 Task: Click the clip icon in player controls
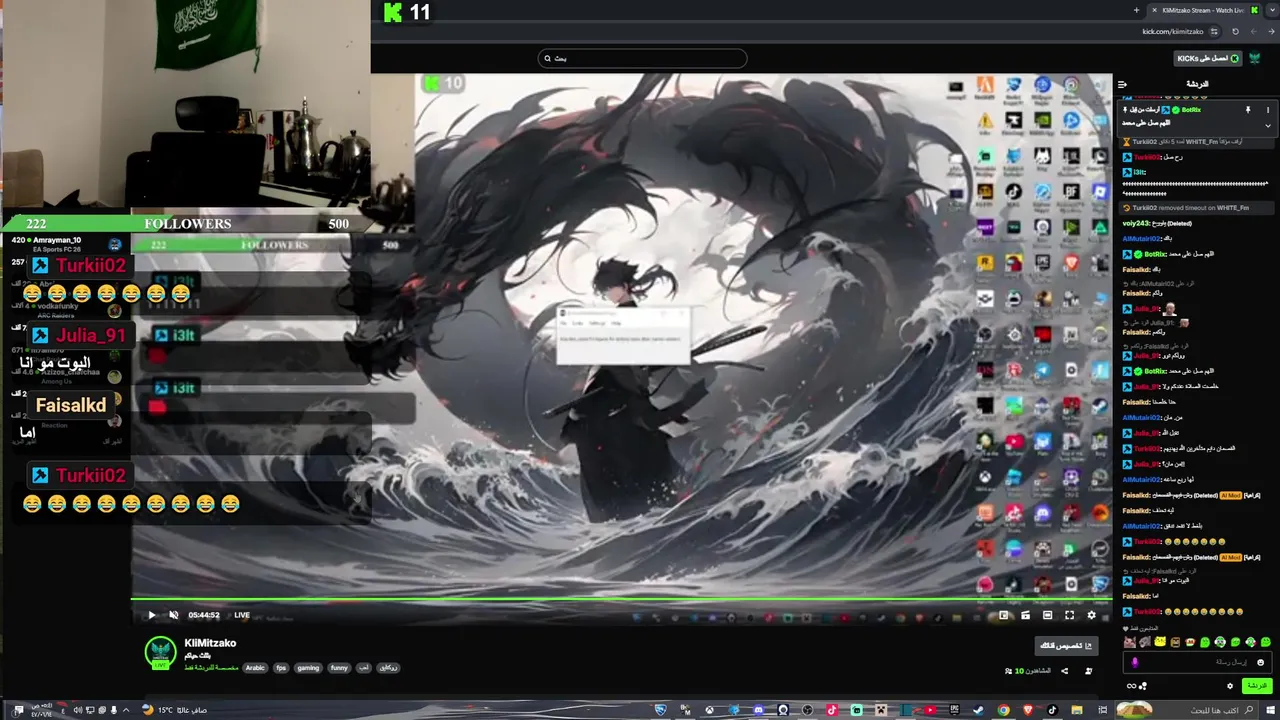tap(1025, 615)
